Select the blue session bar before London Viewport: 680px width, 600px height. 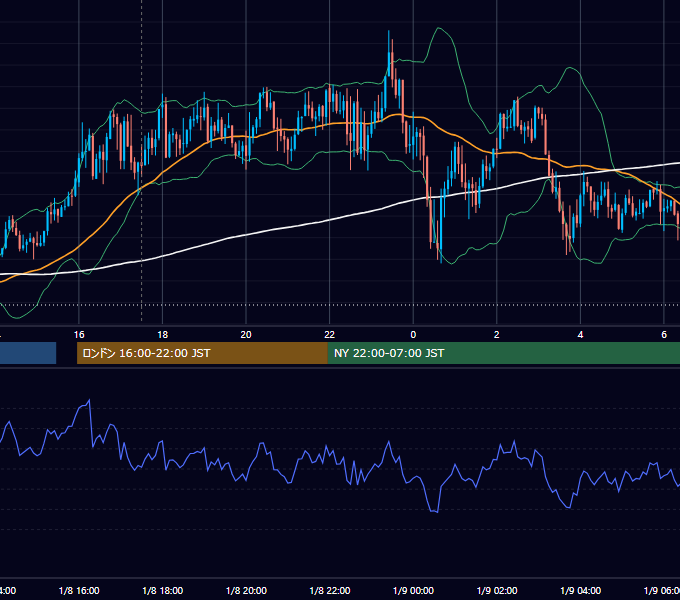(28, 353)
